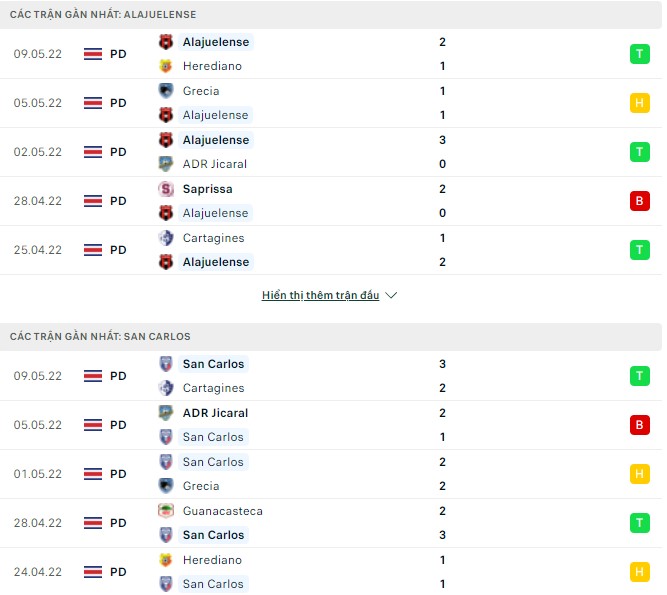The height and width of the screenshot is (595, 667).
Task: Click the PD league label on 01.05.22 match
Action: [x=118, y=474]
